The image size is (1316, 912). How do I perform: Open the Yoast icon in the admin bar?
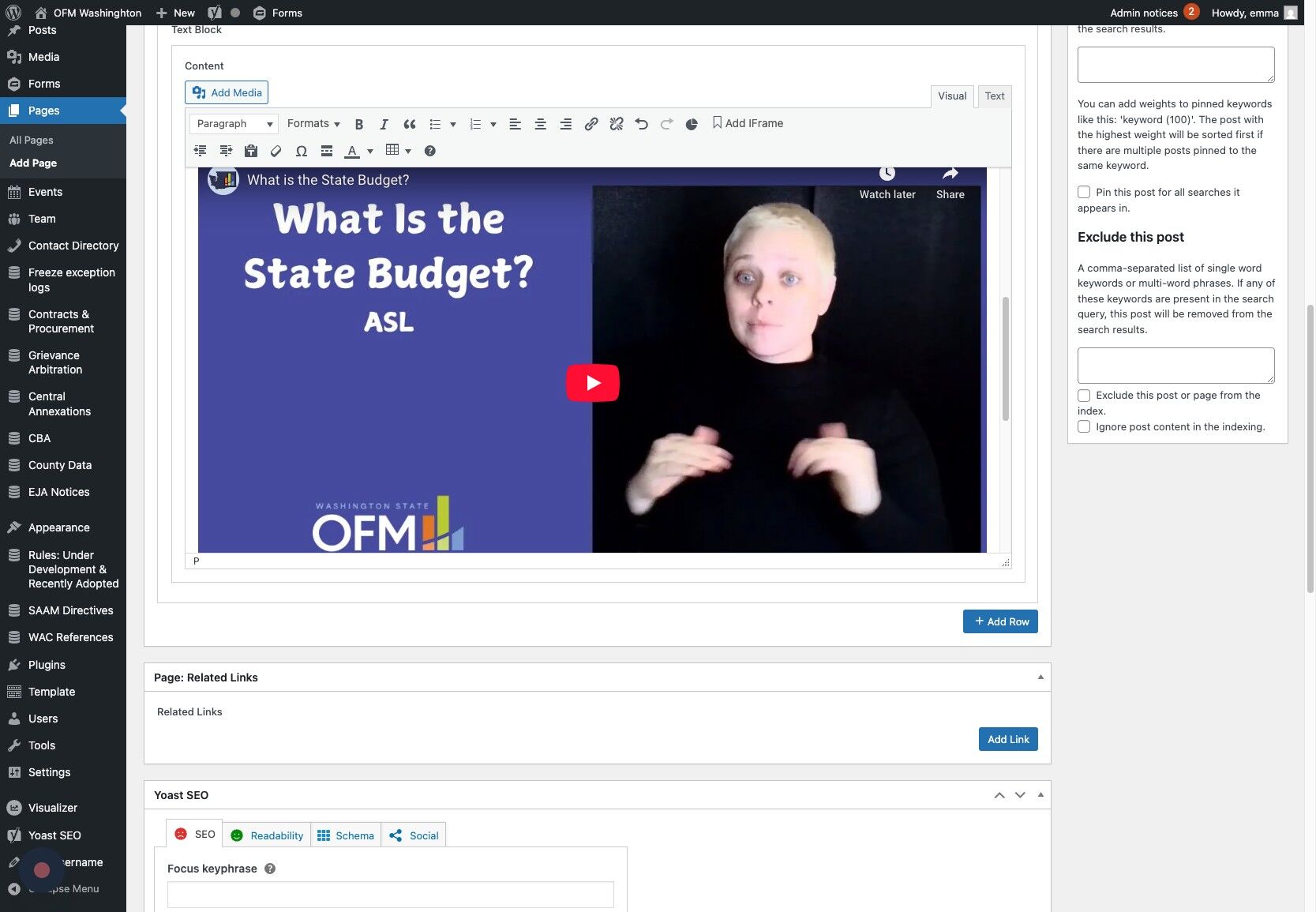[215, 13]
